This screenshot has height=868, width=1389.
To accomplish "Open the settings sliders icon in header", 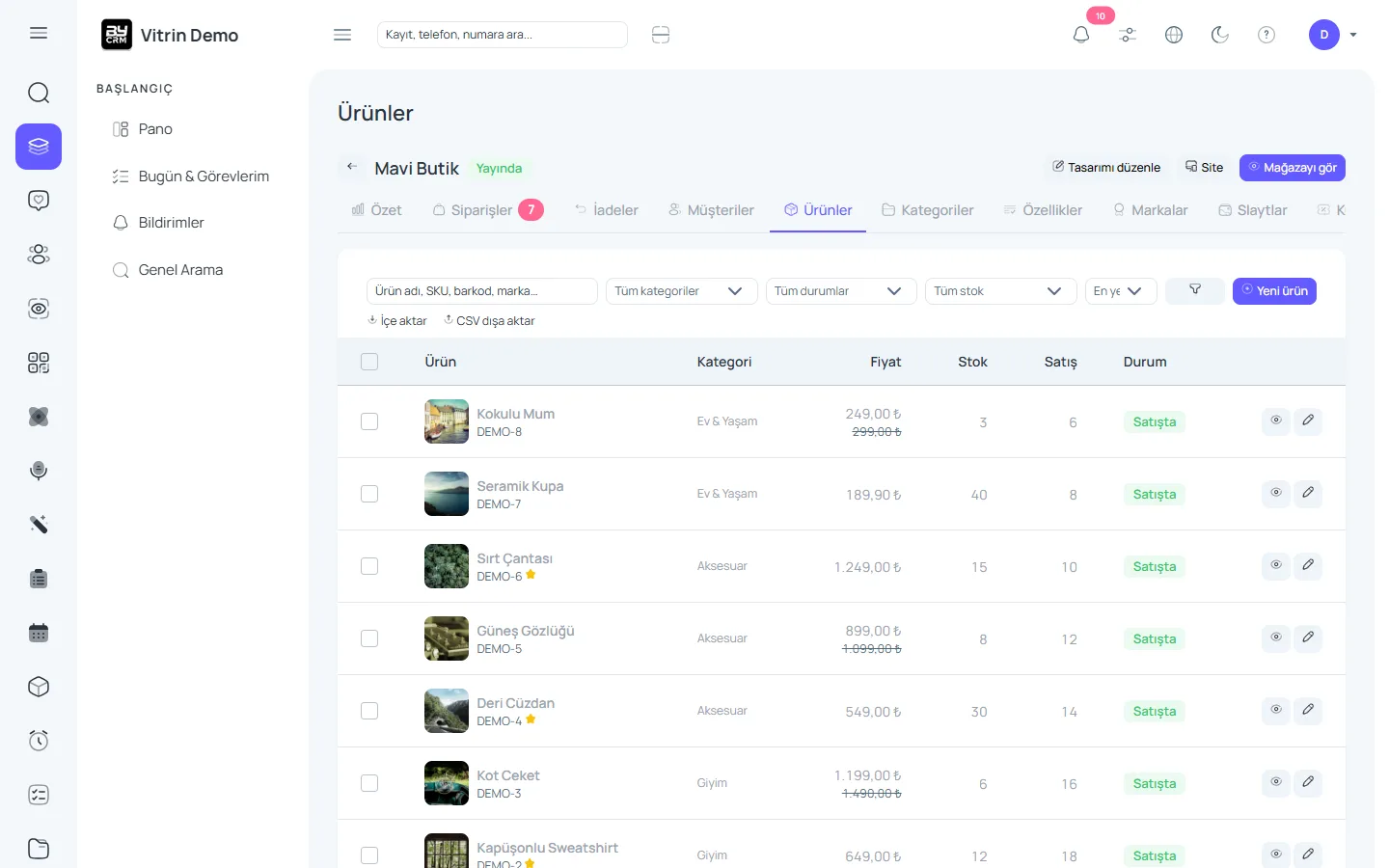I will 1128,35.
